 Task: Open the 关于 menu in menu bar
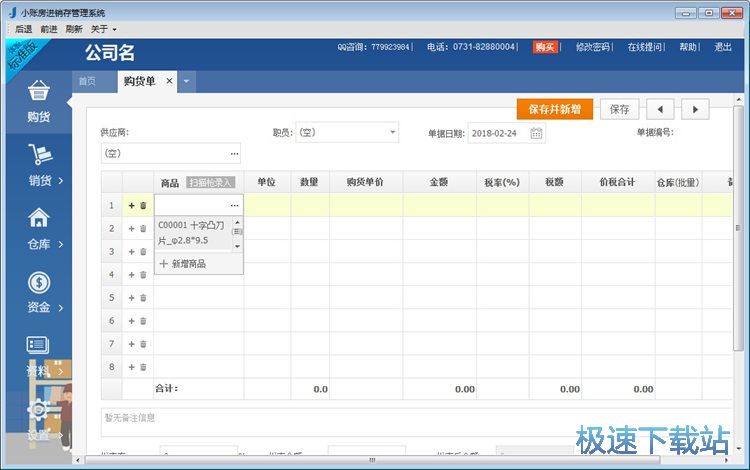[x=104, y=29]
